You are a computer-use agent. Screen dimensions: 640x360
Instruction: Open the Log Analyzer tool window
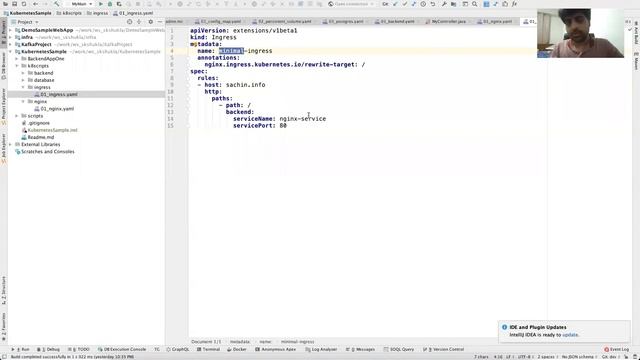321,349
